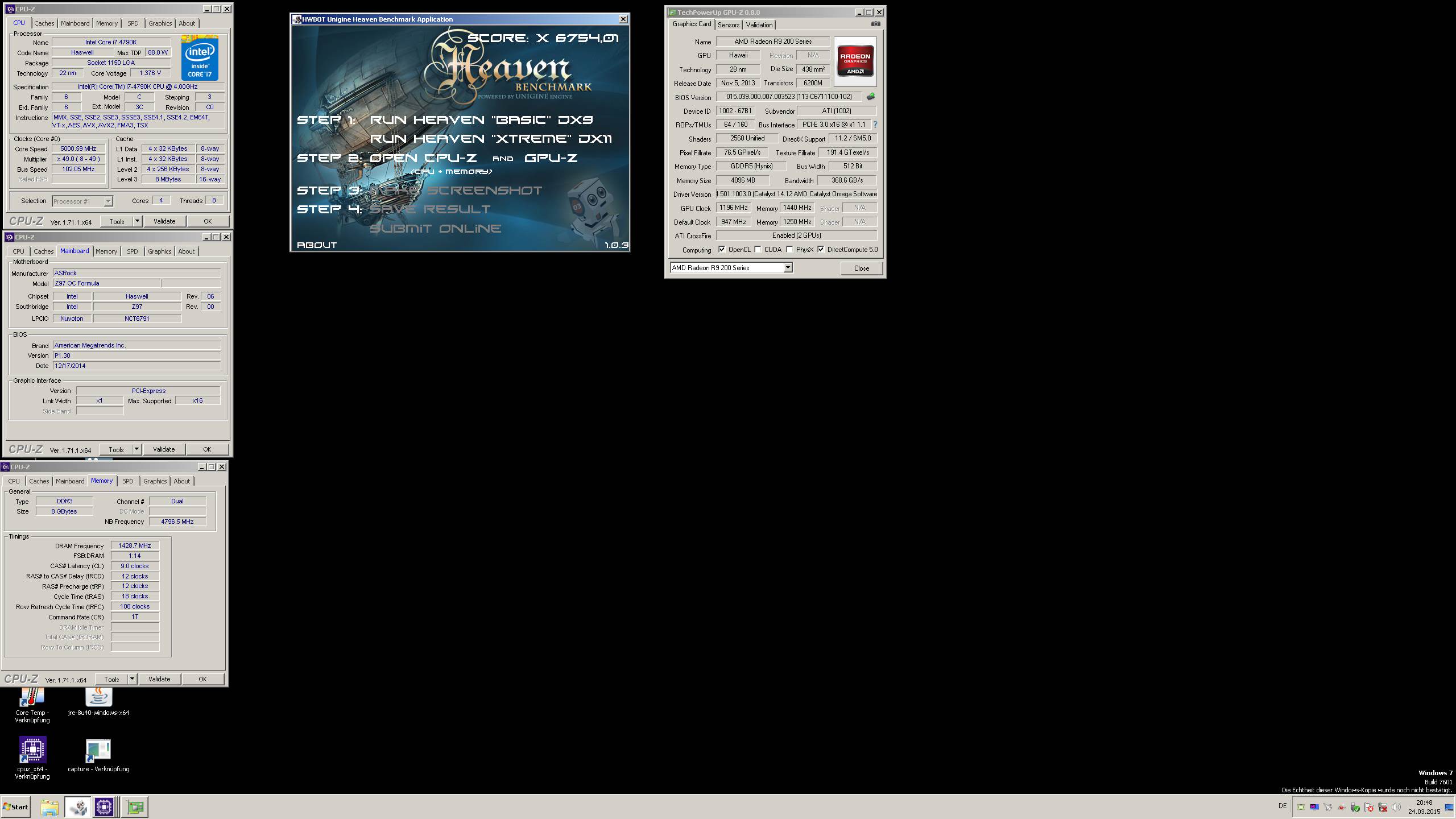Open Memory tab in top CPU-Z window
Viewport: 1456px width, 819px height.
tap(107, 23)
